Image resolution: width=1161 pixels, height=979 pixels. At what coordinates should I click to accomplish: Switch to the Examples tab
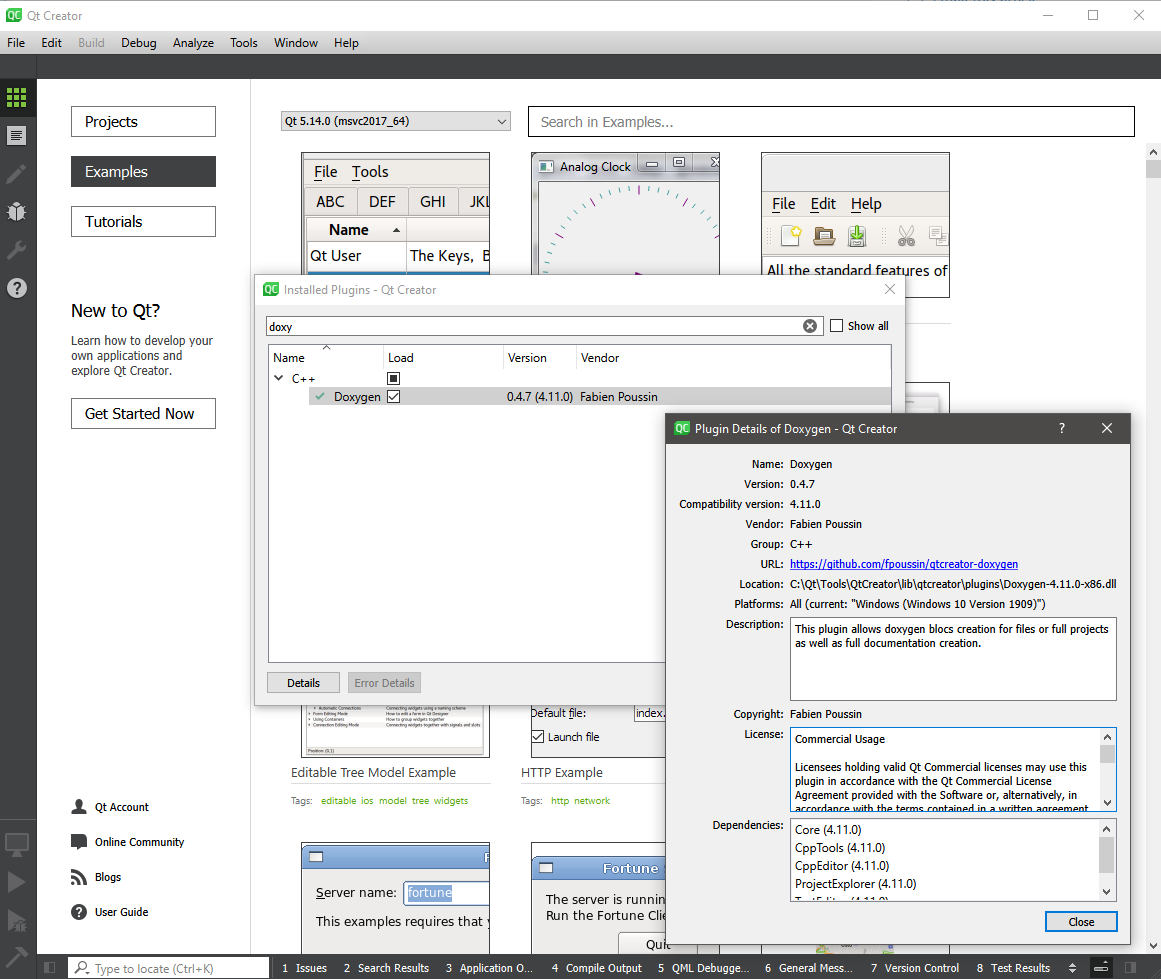tap(142, 171)
